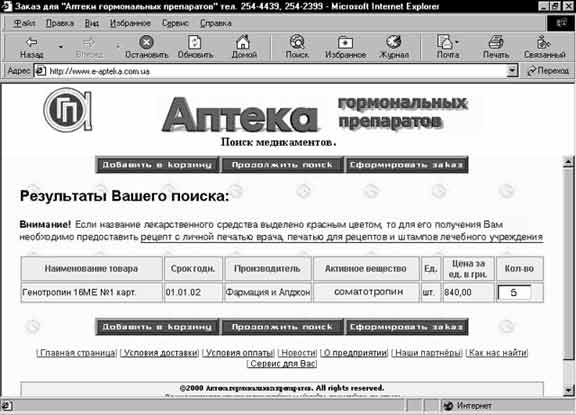576x415 pixels.
Task: Open Избранное (Favorites) toolbar icon
Action: point(345,47)
